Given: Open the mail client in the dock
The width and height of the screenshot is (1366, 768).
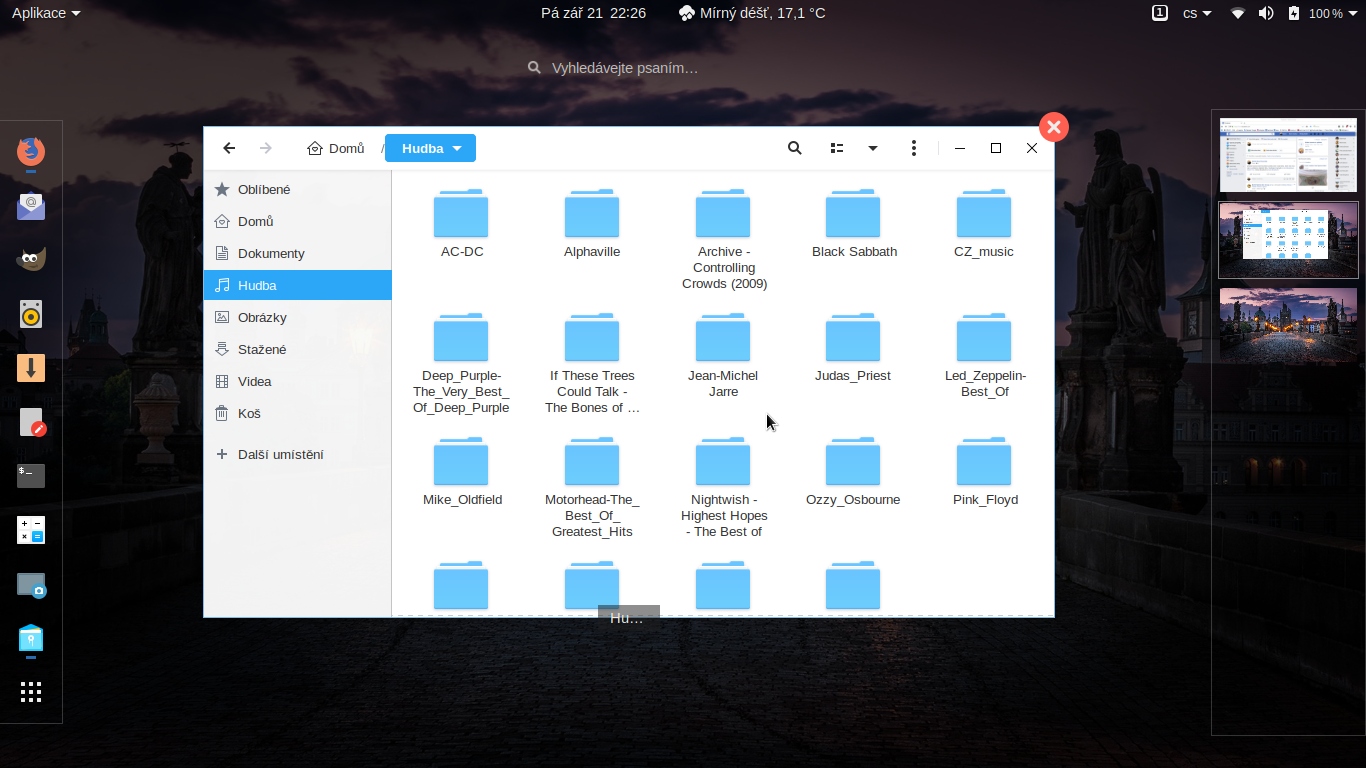Looking at the screenshot, I should click(31, 206).
